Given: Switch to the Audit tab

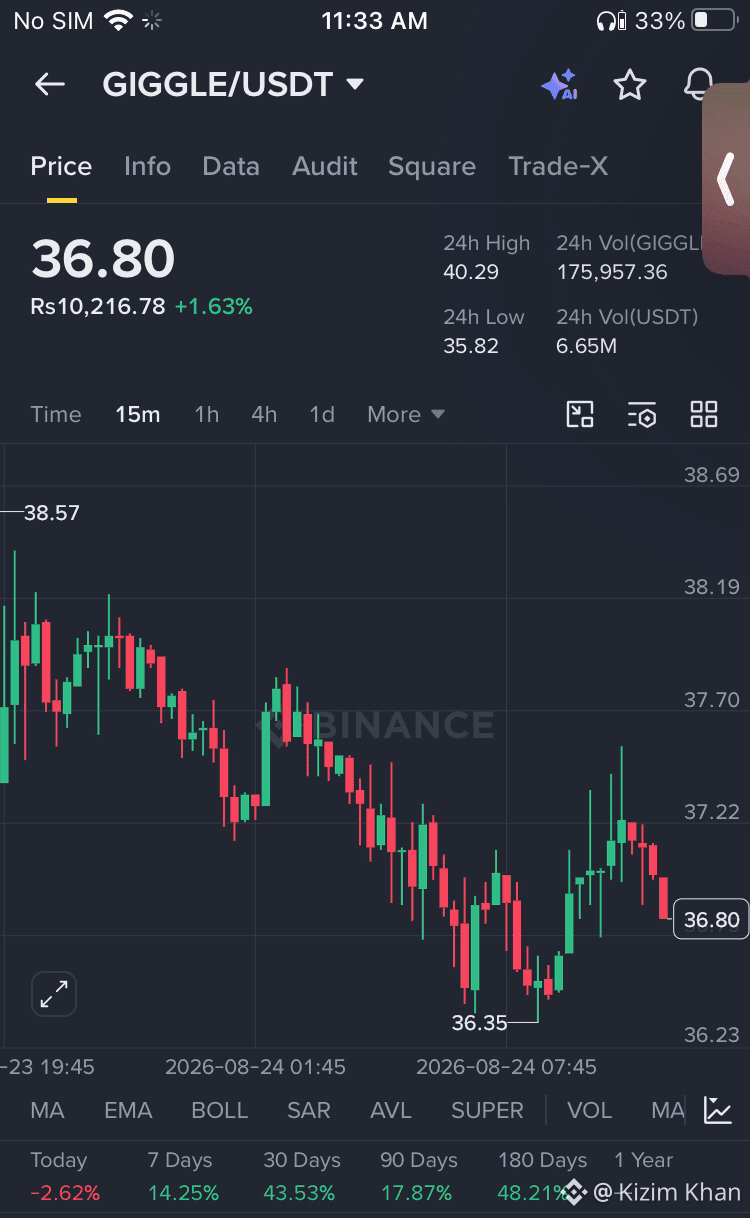Looking at the screenshot, I should pos(325,166).
